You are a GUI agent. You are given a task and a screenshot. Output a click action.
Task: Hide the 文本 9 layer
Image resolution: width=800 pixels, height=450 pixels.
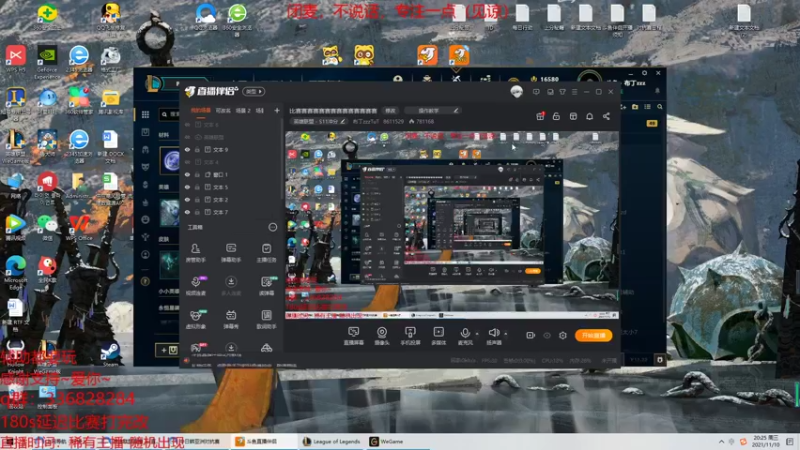187,149
